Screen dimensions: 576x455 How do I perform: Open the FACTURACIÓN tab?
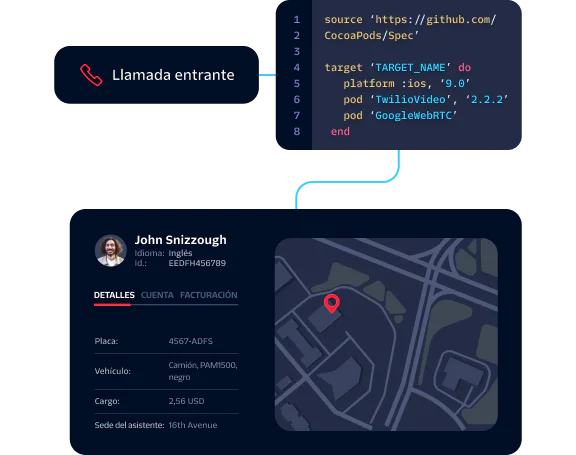point(209,295)
